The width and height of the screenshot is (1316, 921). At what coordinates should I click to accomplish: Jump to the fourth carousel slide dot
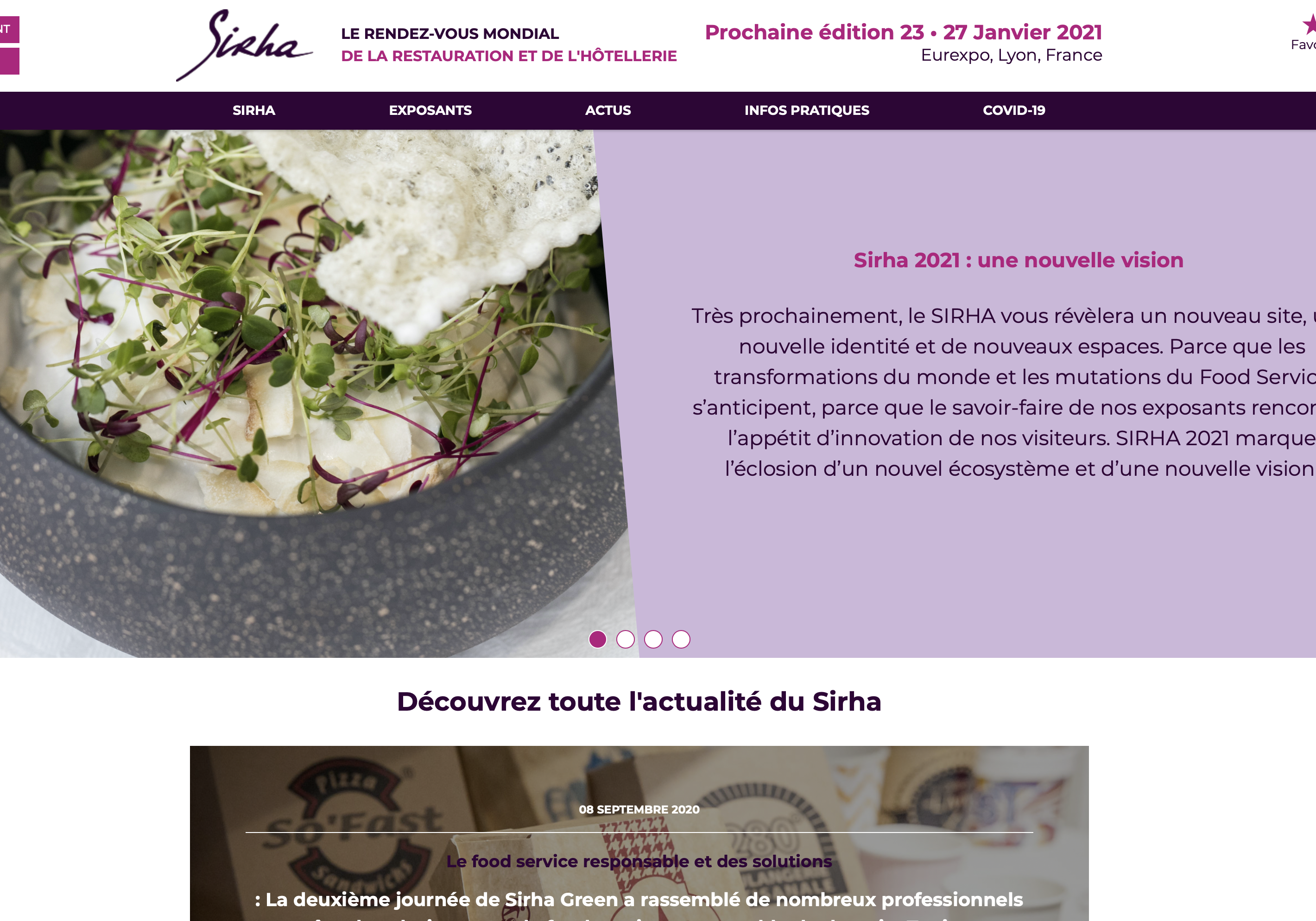tap(681, 639)
